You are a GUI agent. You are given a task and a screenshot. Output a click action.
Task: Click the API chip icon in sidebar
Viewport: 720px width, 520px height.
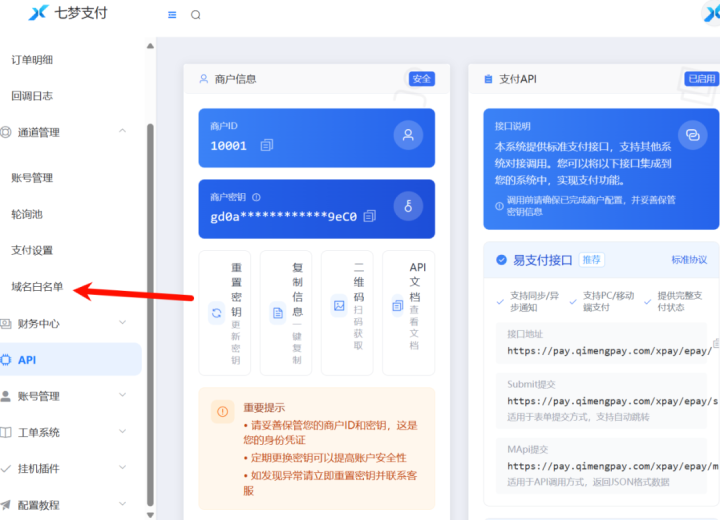click(x=6, y=360)
